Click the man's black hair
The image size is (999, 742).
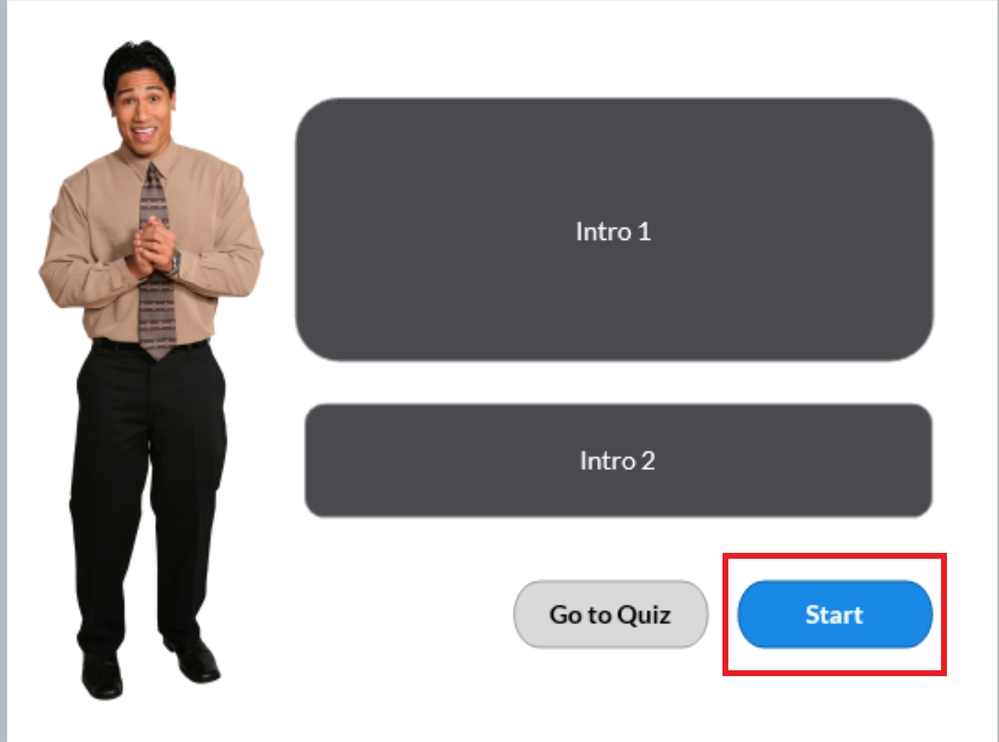(x=140, y=64)
